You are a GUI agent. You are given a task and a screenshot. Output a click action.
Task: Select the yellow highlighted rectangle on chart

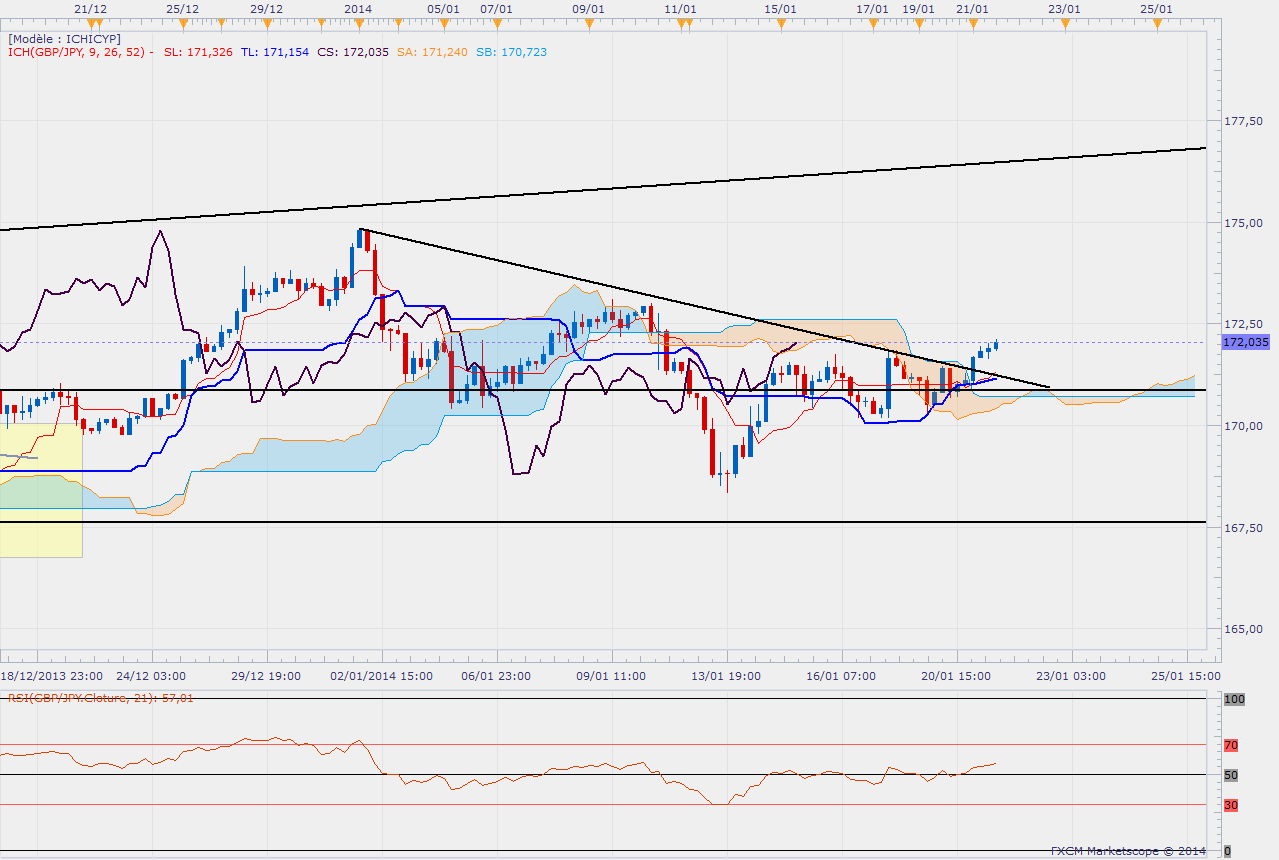tap(41, 489)
